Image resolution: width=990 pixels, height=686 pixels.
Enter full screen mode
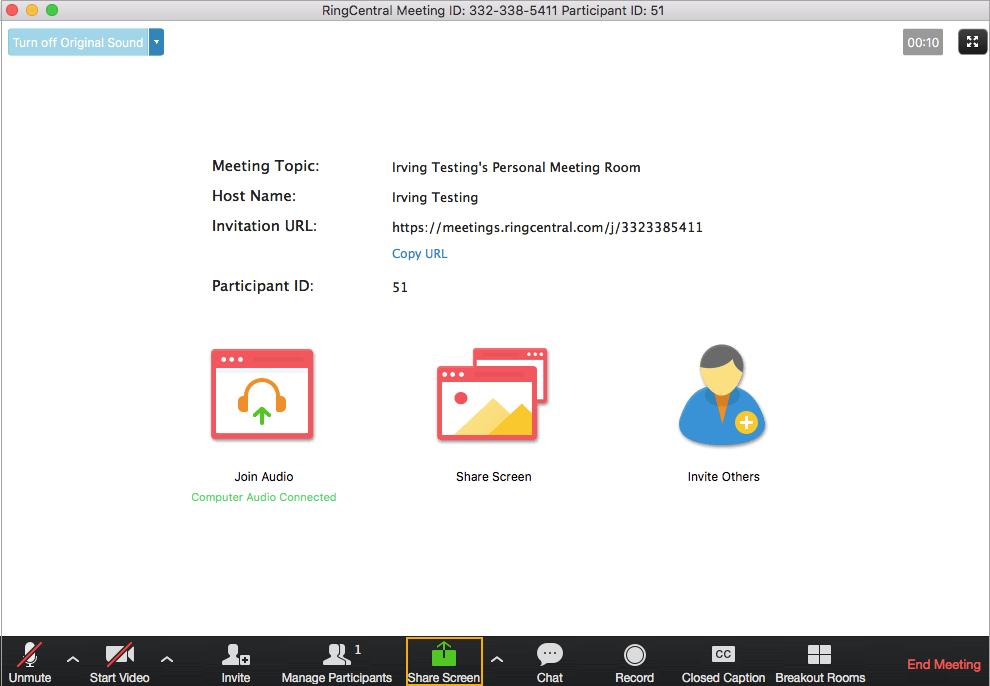pyautogui.click(x=972, y=42)
